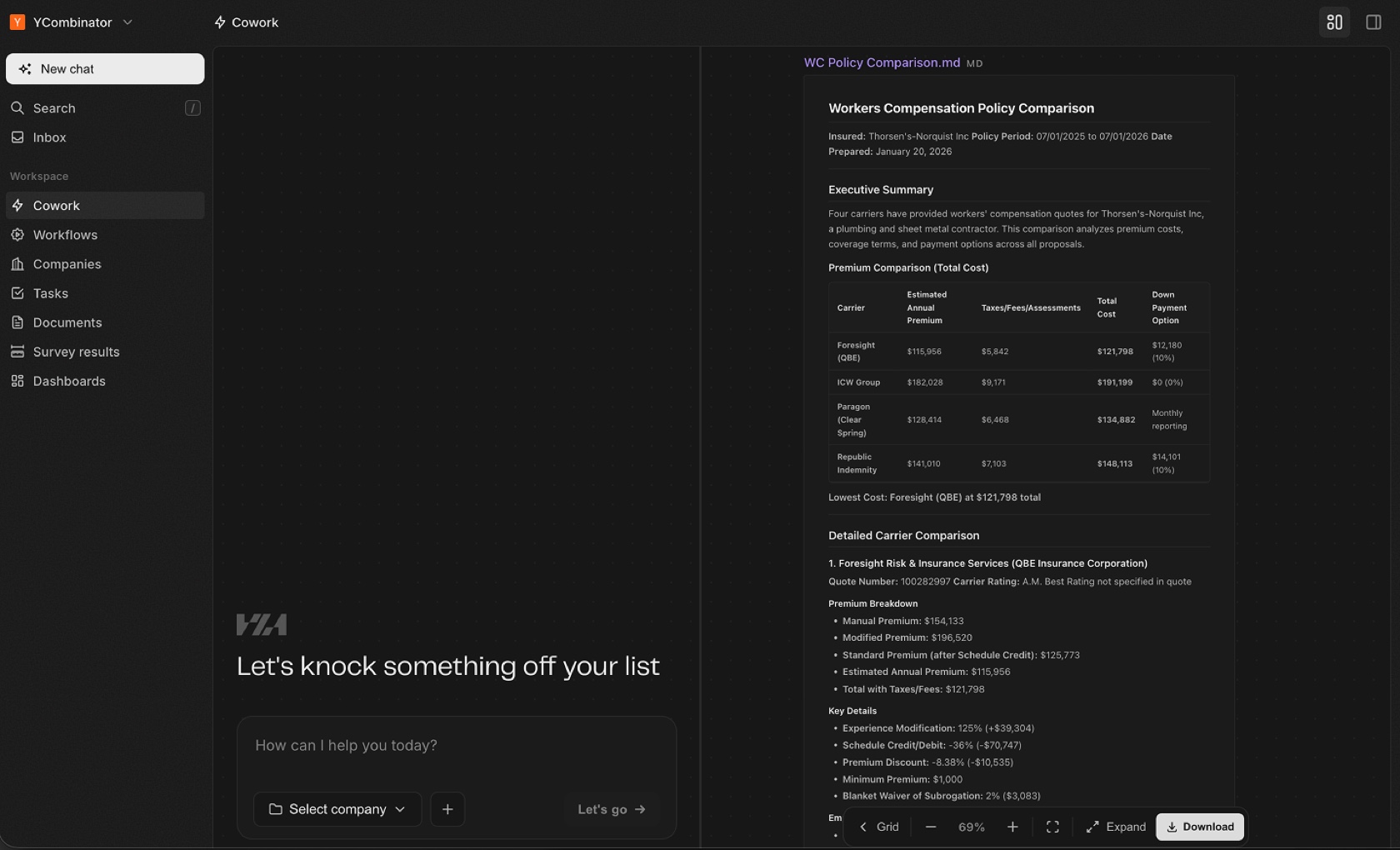Click the Taxes/Fees/Assessments column header
Screen dimensions: 1400x850
[1031, 308]
